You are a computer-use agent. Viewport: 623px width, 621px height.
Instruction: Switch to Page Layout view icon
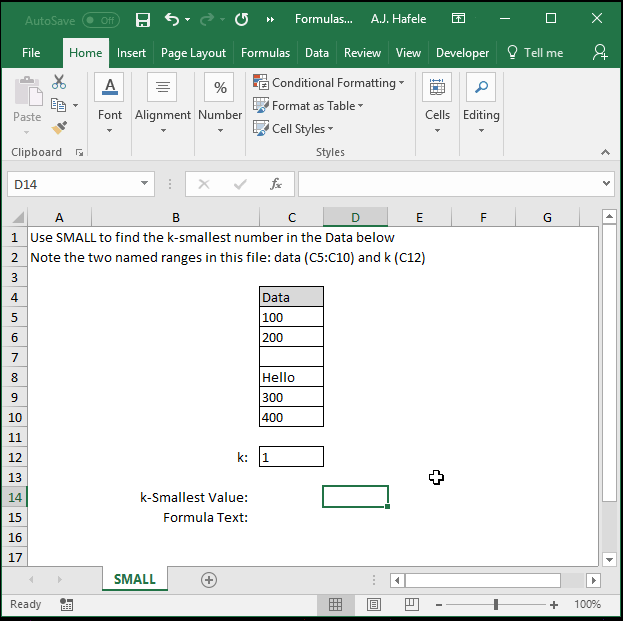(x=373, y=605)
